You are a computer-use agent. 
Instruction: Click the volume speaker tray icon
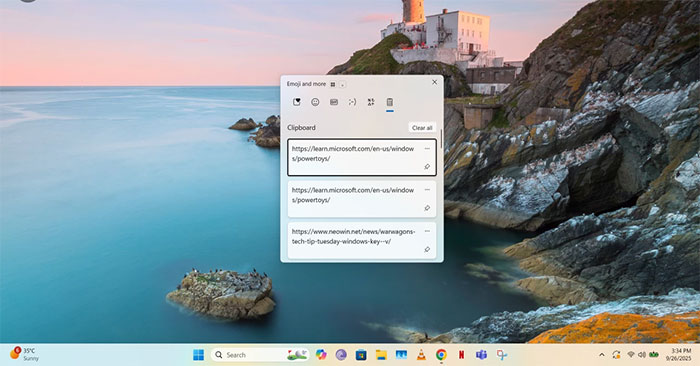pos(642,354)
